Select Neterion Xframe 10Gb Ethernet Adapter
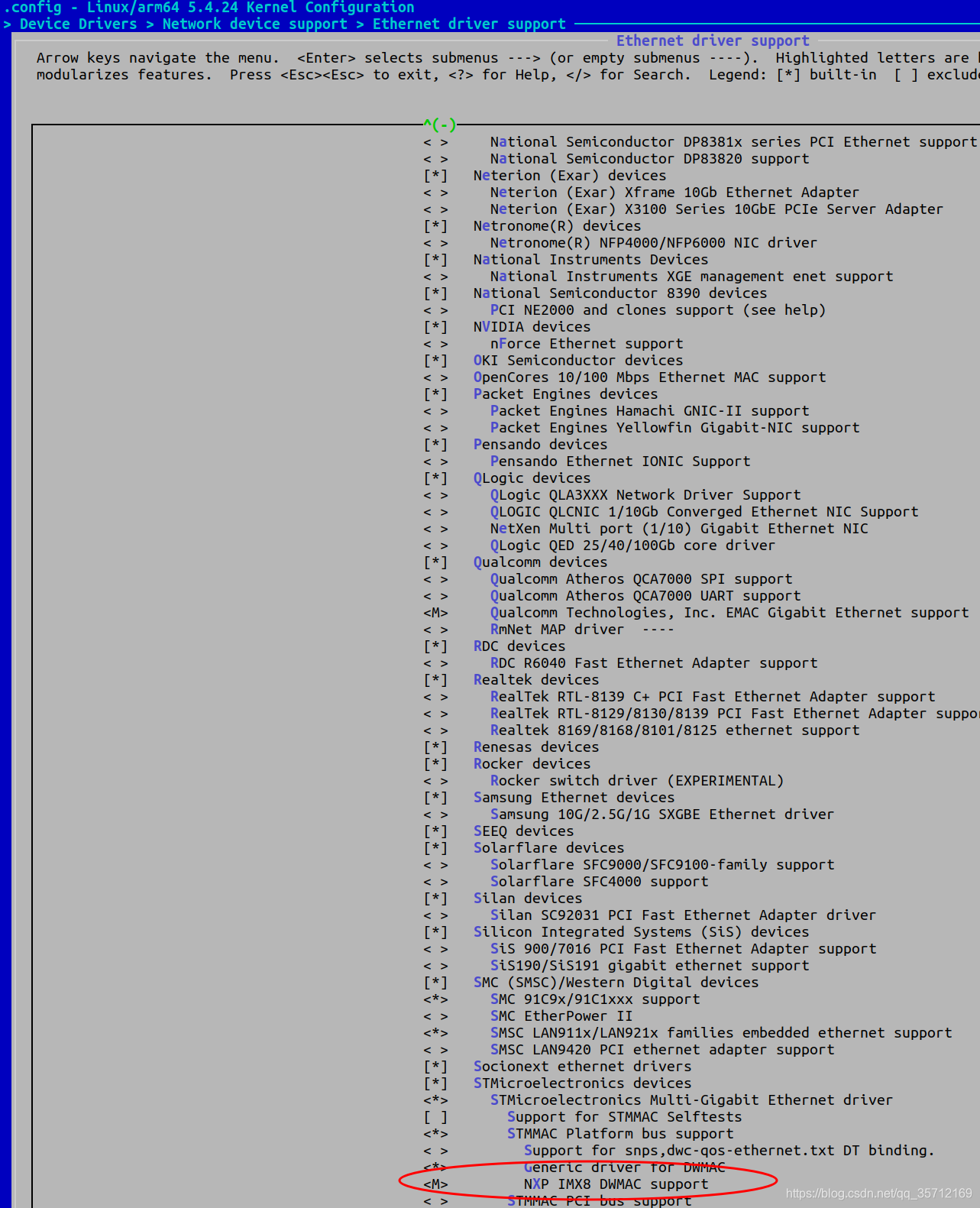 674,193
